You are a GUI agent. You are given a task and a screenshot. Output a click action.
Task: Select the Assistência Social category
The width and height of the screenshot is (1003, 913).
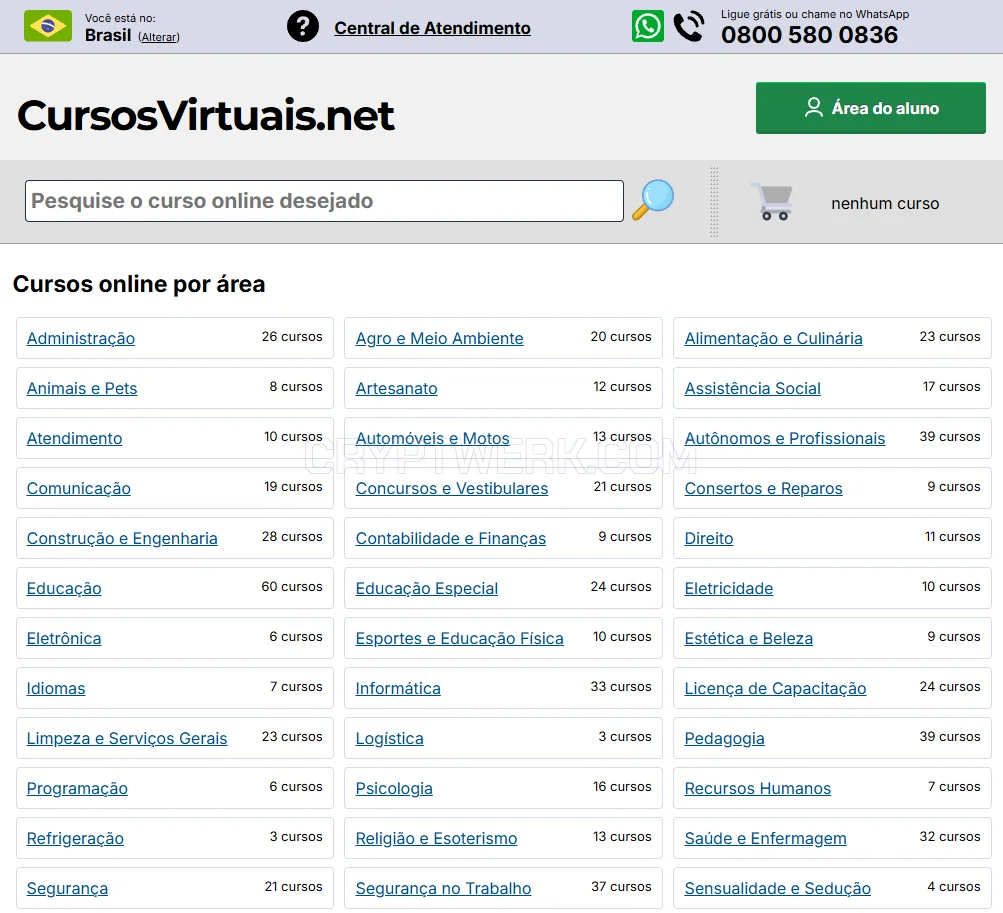pos(752,388)
